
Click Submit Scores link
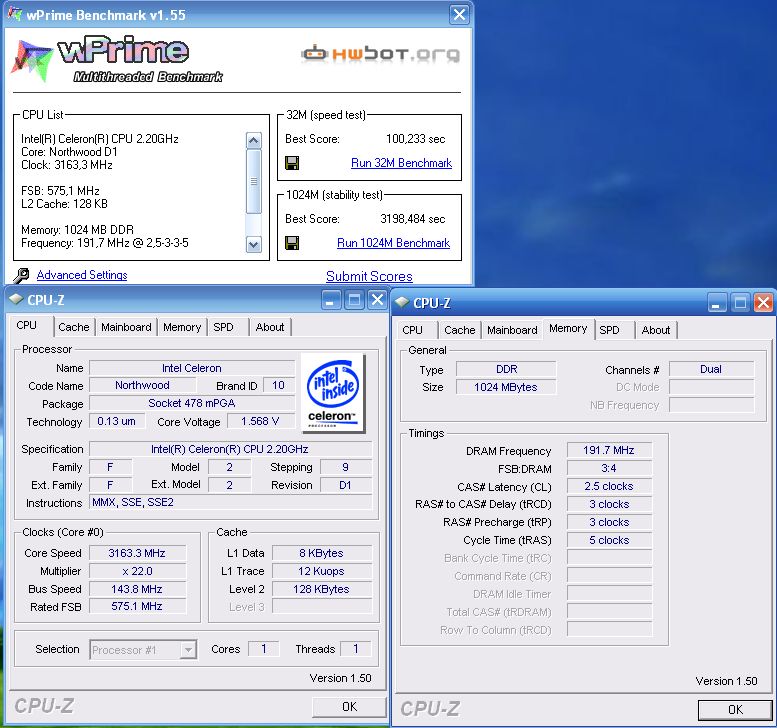click(x=369, y=277)
